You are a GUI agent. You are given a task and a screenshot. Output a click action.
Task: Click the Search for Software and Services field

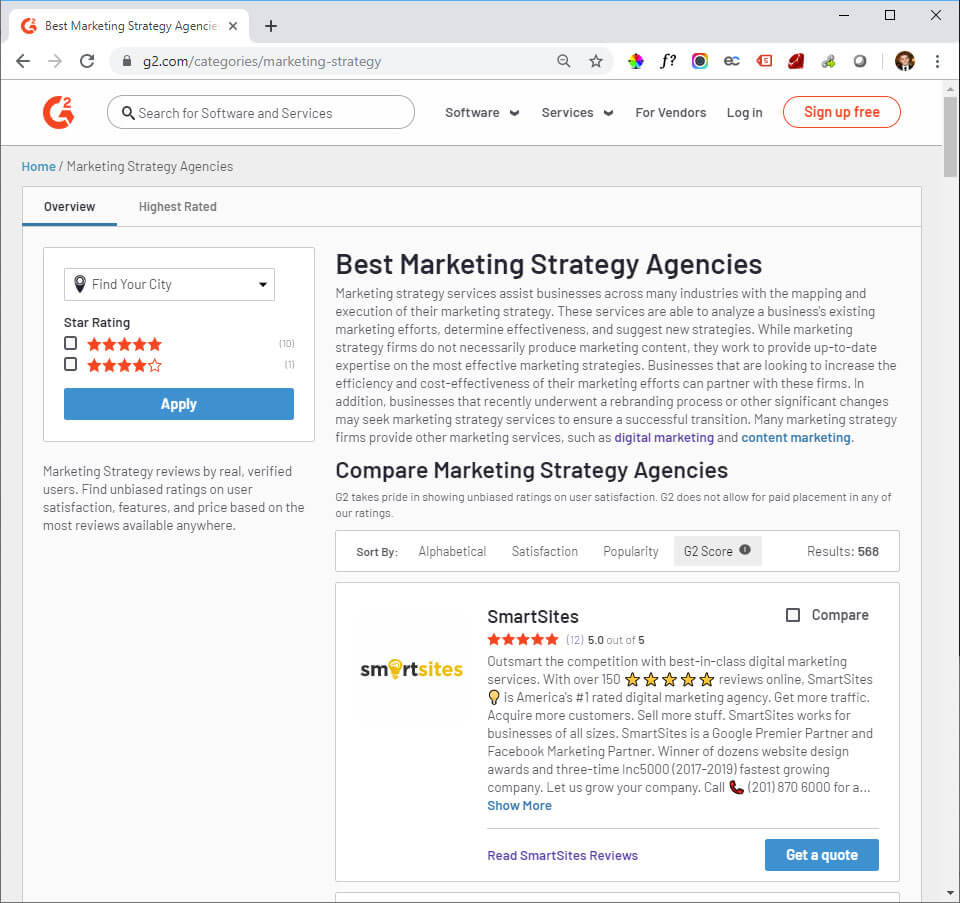coord(261,113)
